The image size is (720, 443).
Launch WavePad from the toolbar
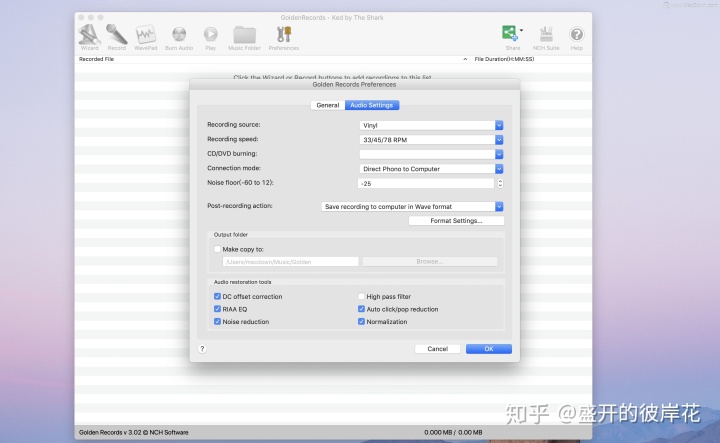tap(146, 35)
